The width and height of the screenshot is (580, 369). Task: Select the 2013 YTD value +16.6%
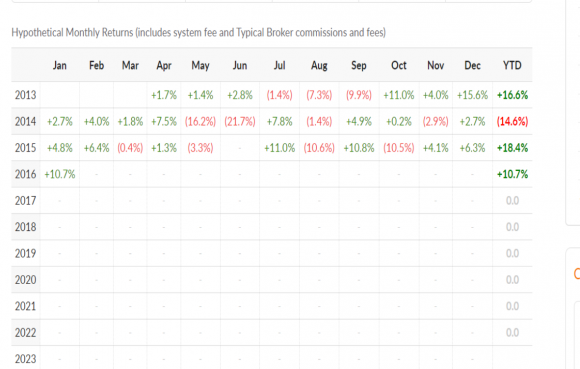512,95
